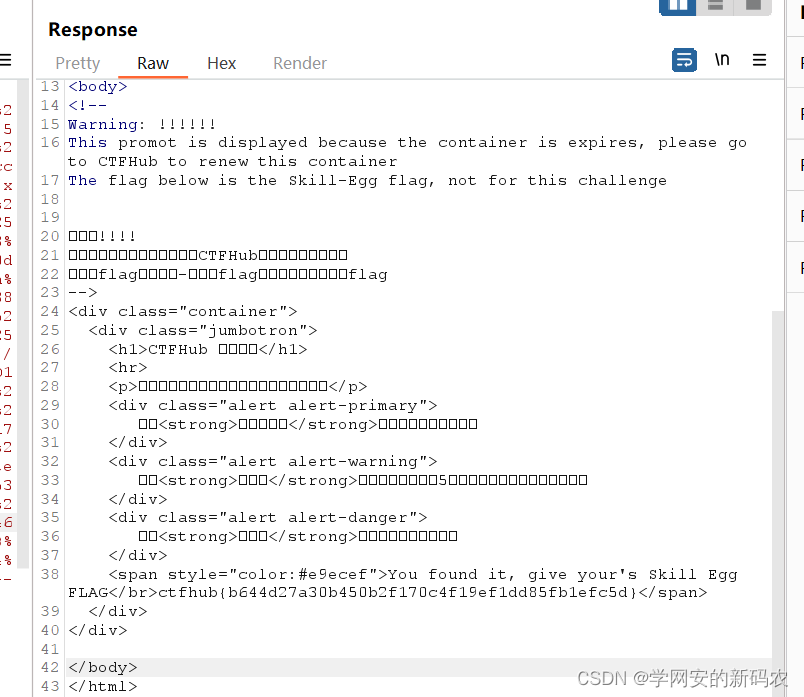
Task: Click the jumbotron div on line 25
Action: point(203,330)
